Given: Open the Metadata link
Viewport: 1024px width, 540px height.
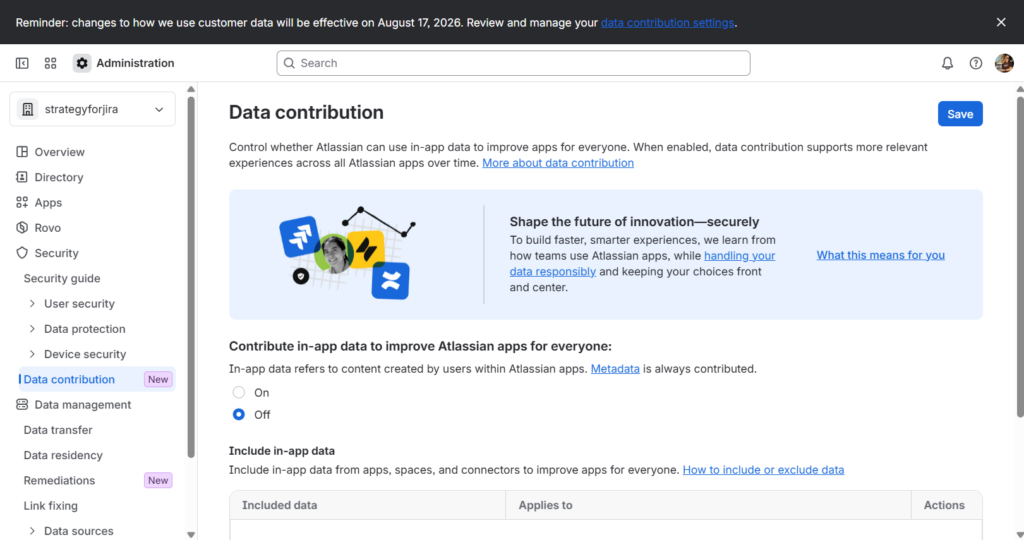Looking at the screenshot, I should point(615,369).
